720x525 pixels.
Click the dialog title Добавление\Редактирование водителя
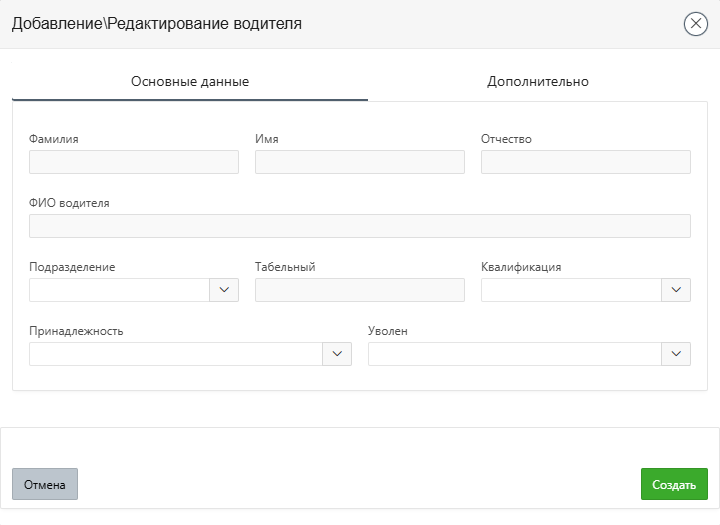pyautogui.click(x=156, y=24)
